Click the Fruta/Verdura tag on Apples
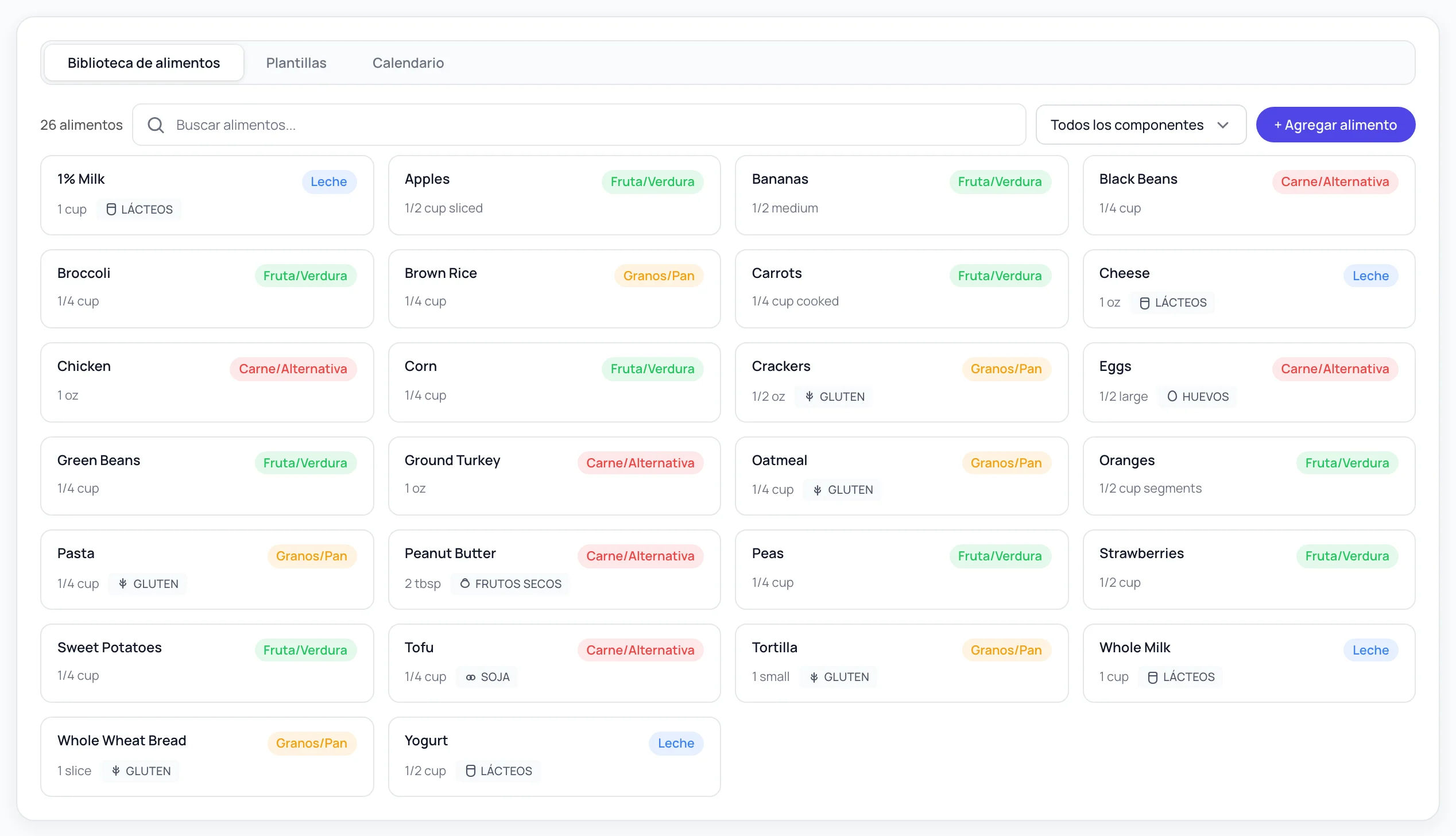 pyautogui.click(x=652, y=181)
